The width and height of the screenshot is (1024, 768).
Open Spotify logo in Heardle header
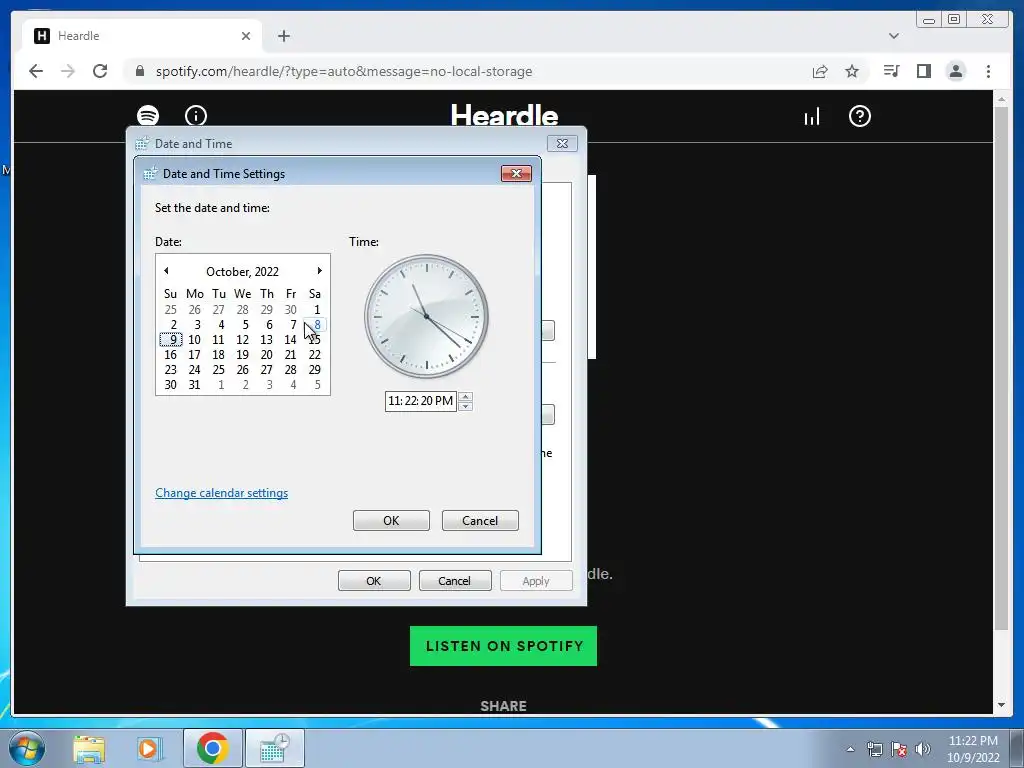pyautogui.click(x=148, y=116)
